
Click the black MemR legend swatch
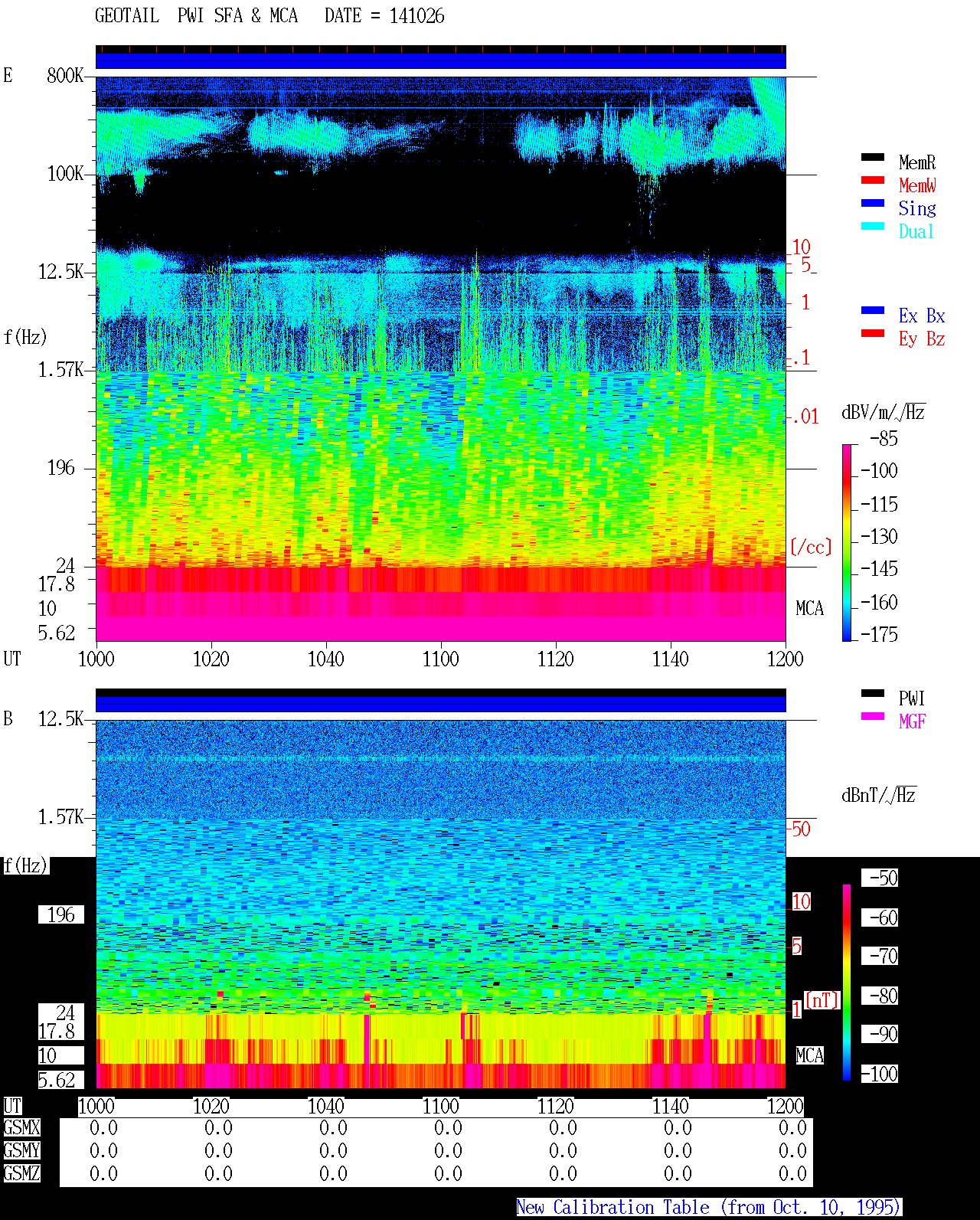pos(873,158)
